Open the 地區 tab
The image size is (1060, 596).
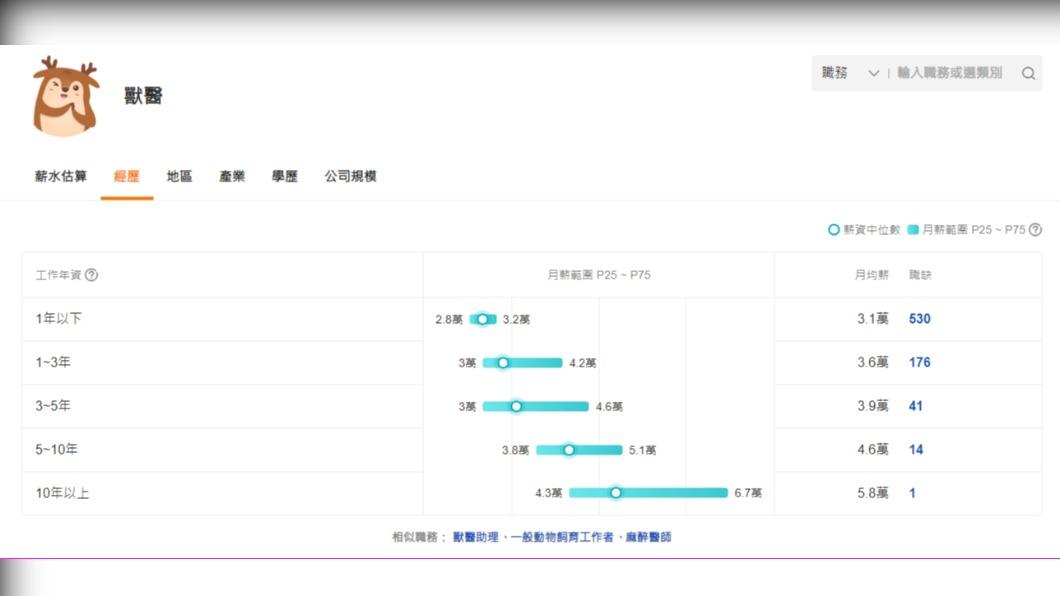[x=179, y=177]
